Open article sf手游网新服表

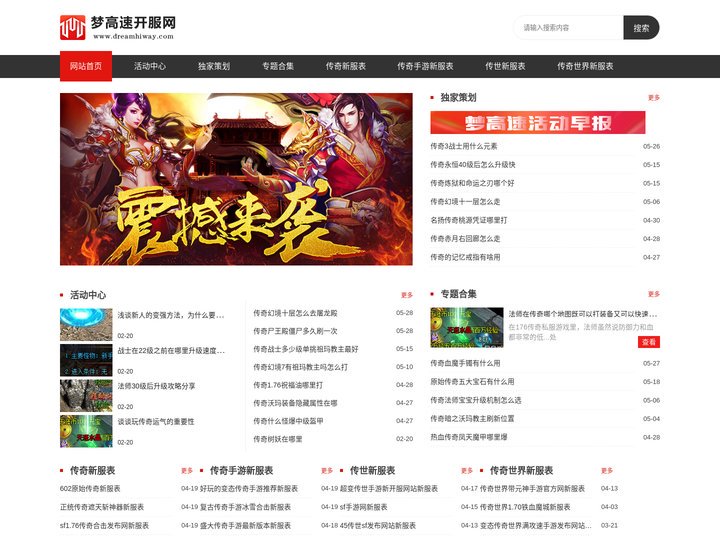[x=364, y=507]
